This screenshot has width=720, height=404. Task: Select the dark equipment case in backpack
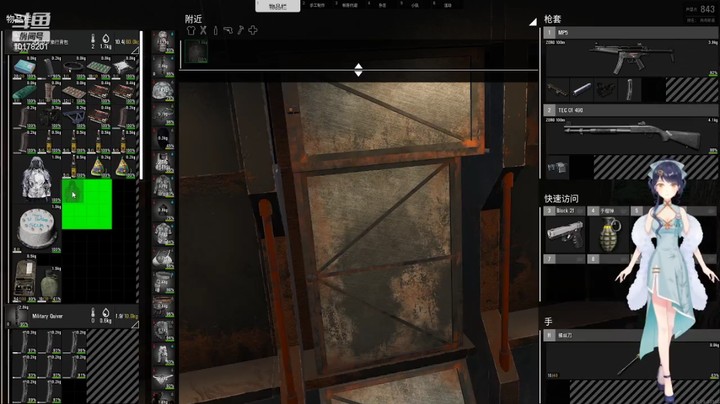click(25, 278)
